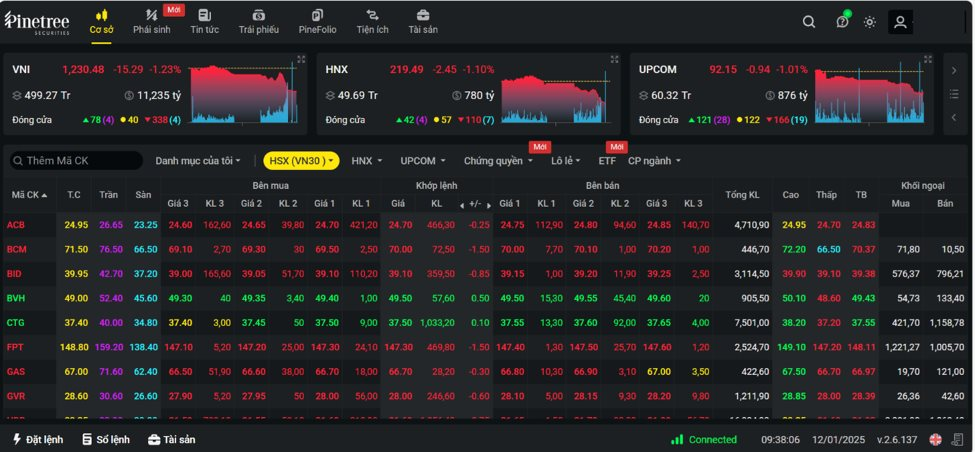Open the help icon with green badge
Viewport: 975px width, 452px height.
842,22
